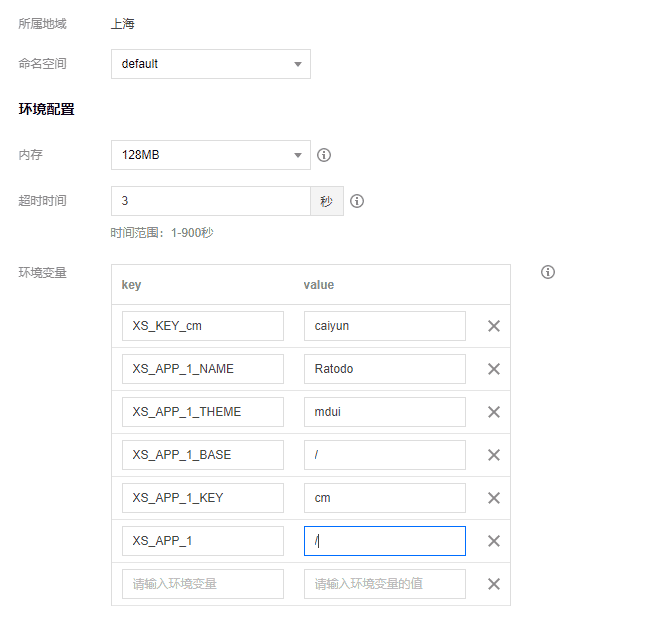Click the empty value field placeholder input

pos(384,584)
